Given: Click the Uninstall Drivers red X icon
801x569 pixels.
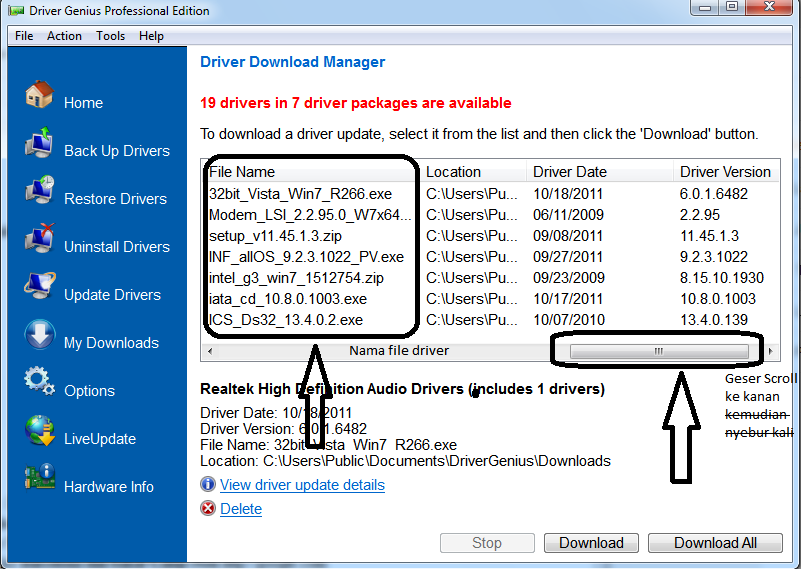Looking at the screenshot, I should (x=39, y=238).
